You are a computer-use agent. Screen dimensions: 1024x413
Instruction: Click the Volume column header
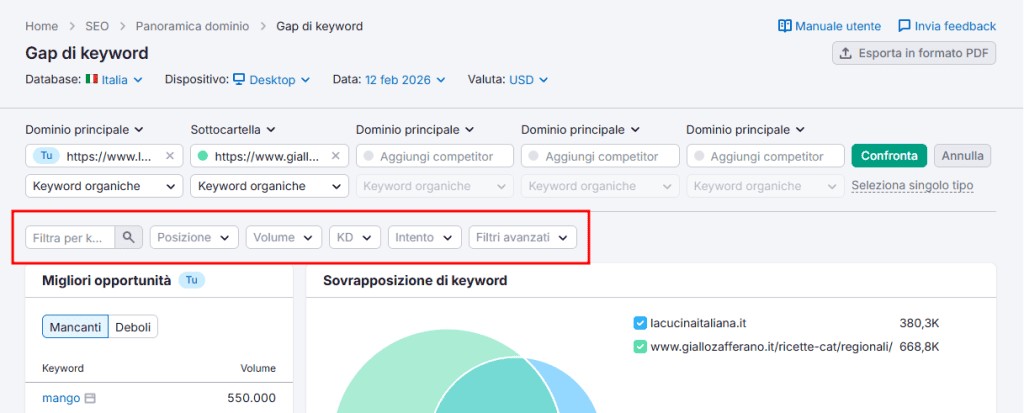tap(258, 369)
